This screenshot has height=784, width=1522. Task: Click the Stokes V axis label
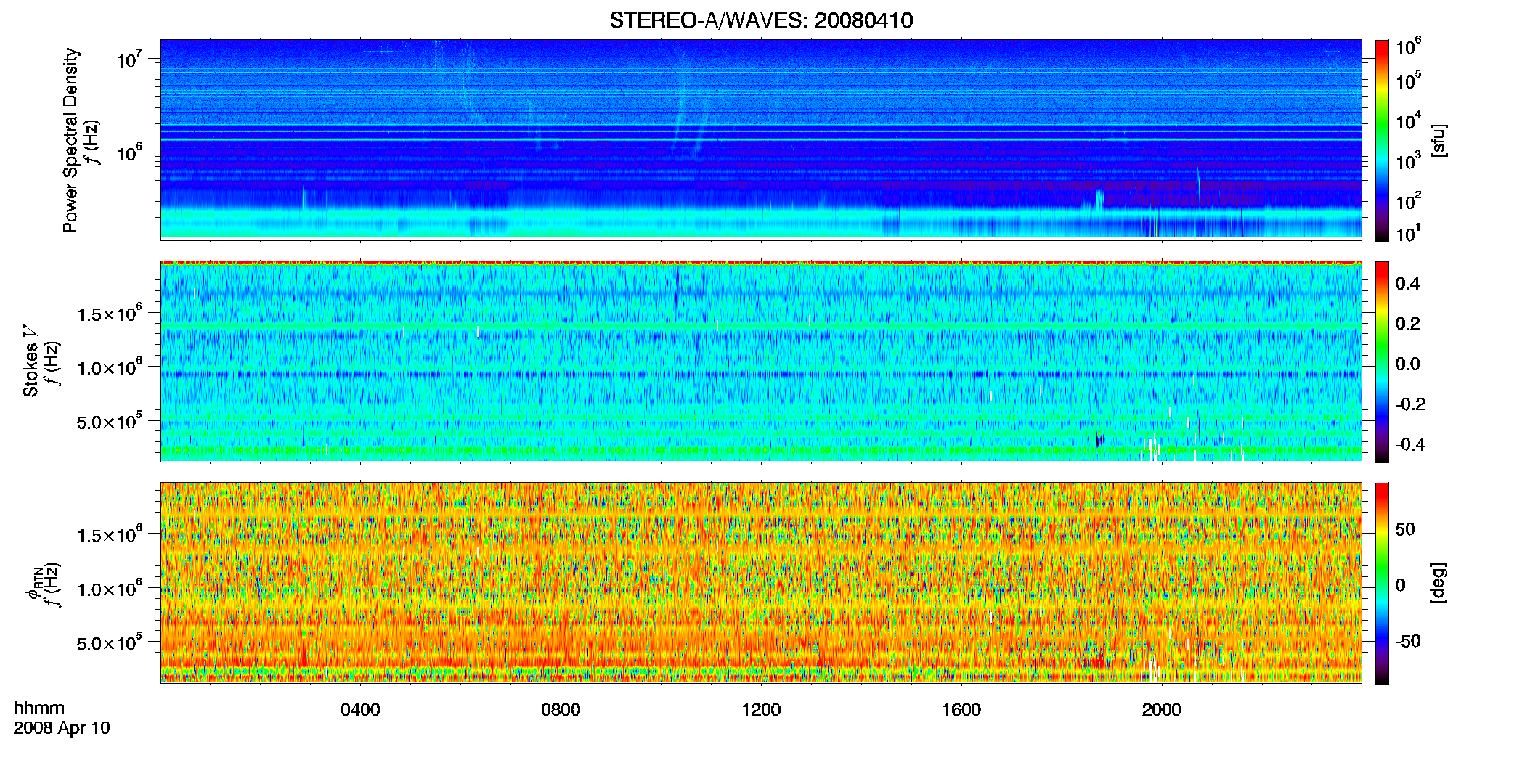tap(30, 361)
